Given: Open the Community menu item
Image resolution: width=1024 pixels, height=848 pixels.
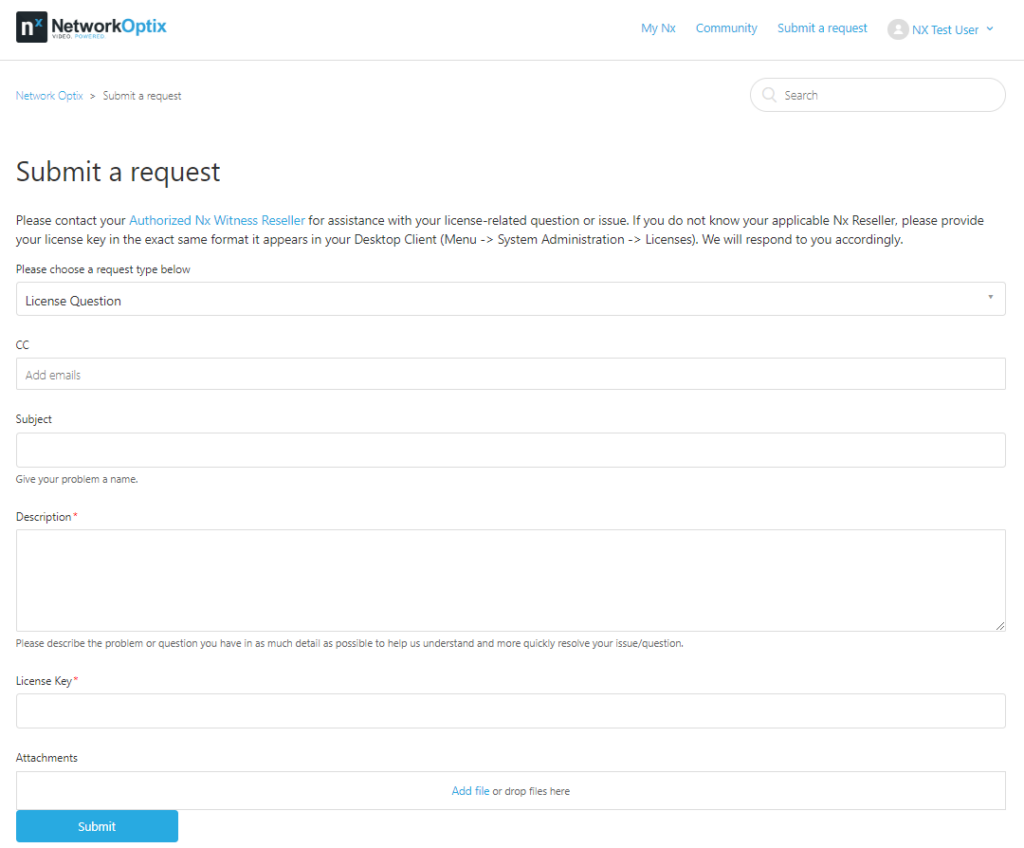Looking at the screenshot, I should click(726, 28).
